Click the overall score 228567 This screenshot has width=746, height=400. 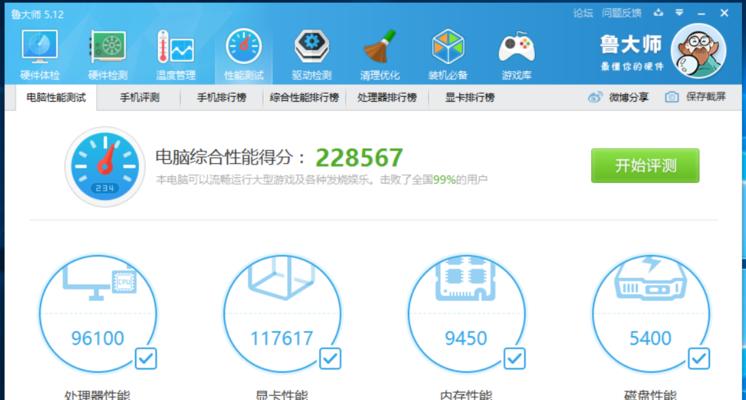point(359,157)
